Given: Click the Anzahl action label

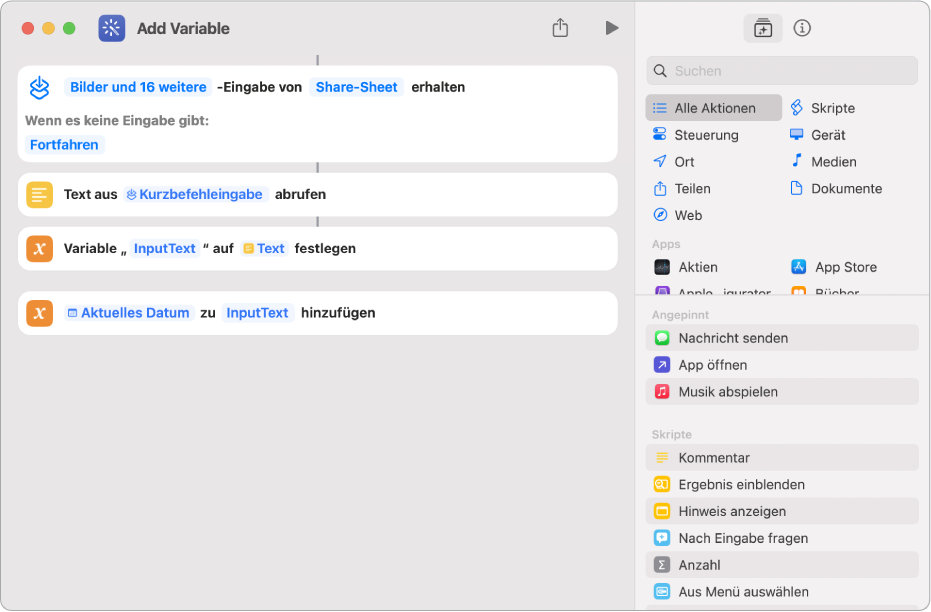Looking at the screenshot, I should [x=699, y=565].
